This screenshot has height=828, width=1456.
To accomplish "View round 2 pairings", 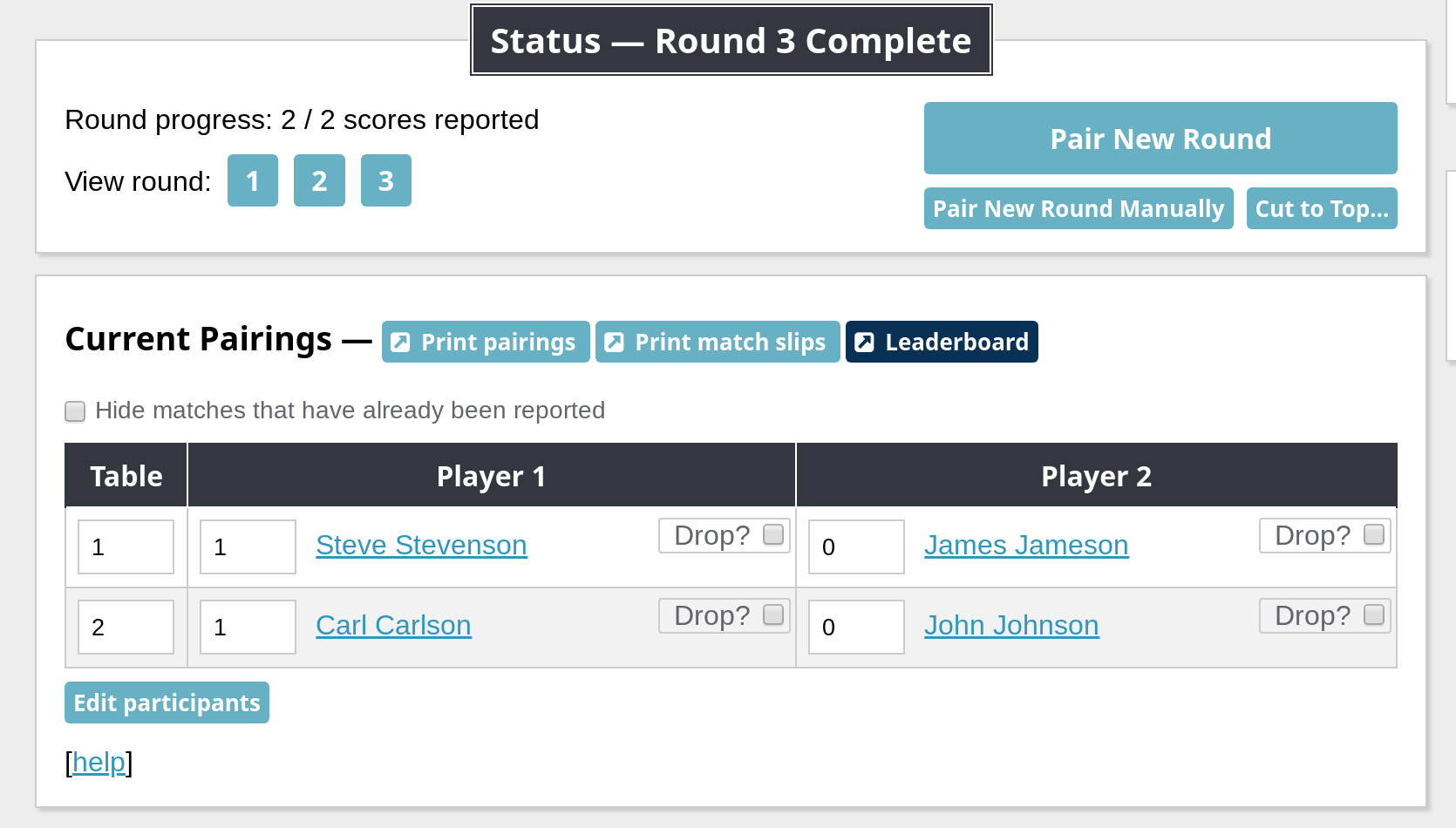I will click(319, 180).
